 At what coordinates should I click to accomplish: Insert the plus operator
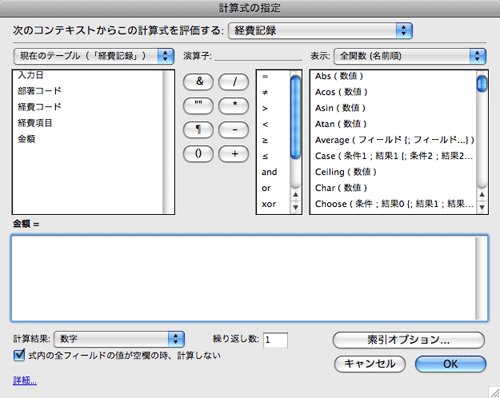point(234,154)
